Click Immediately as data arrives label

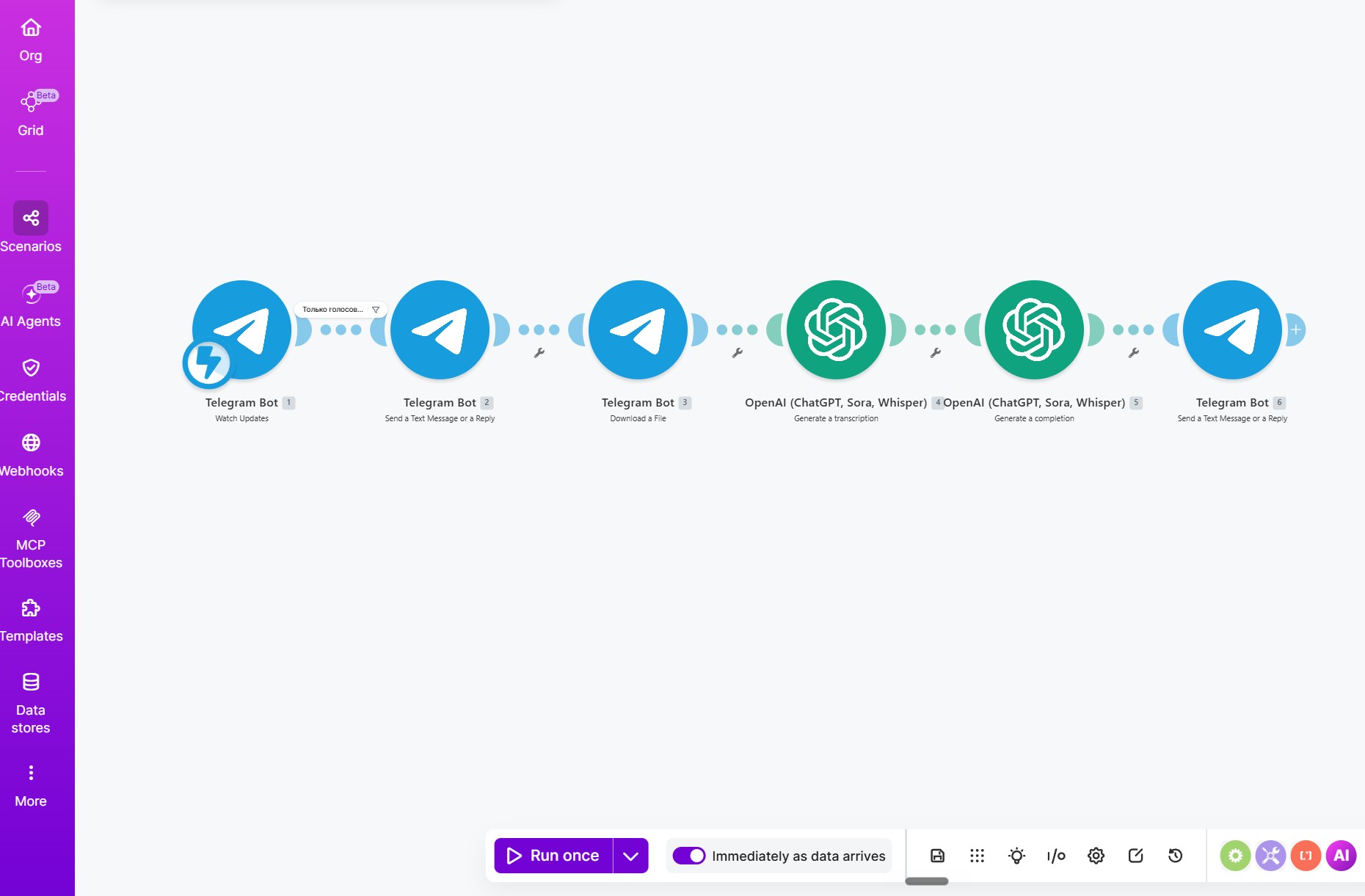pos(798,856)
